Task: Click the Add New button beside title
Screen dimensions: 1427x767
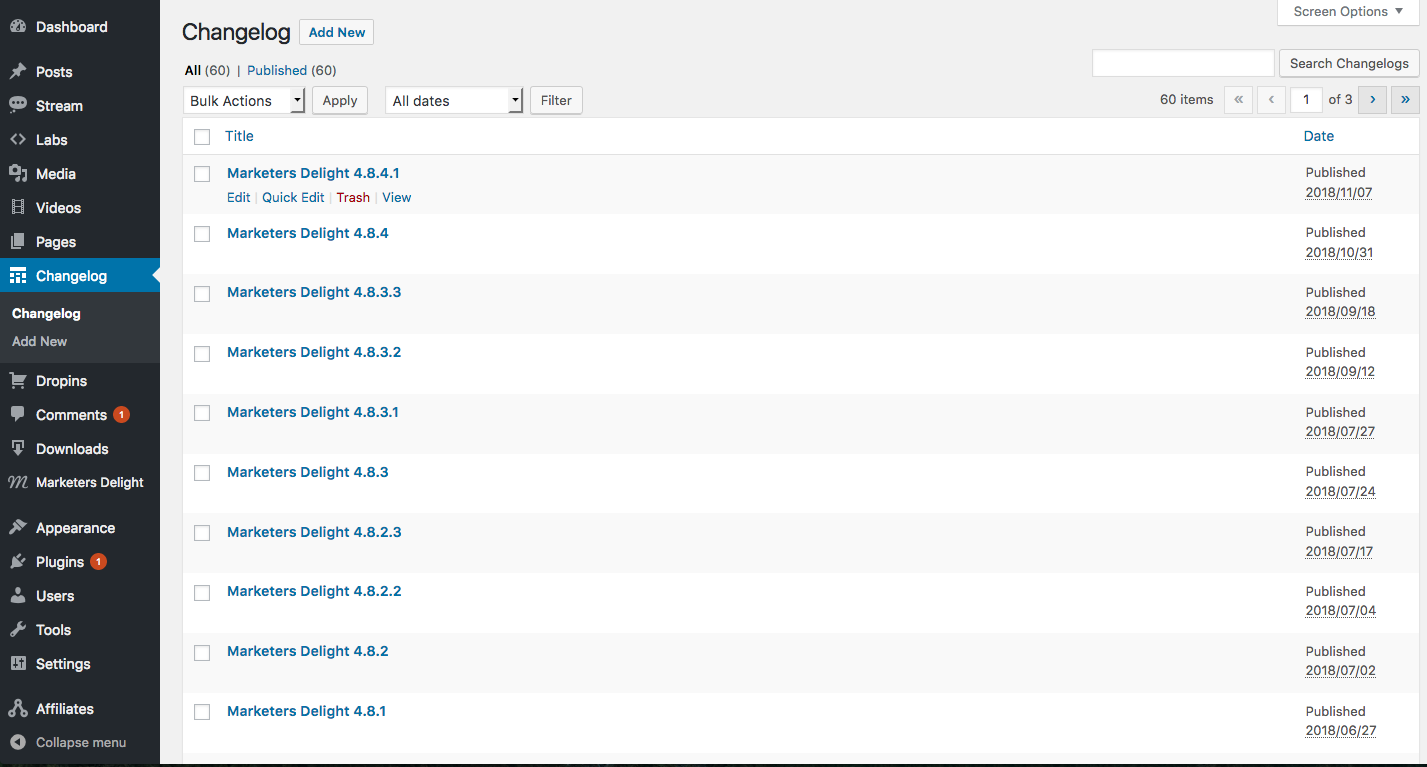Action: click(x=337, y=32)
